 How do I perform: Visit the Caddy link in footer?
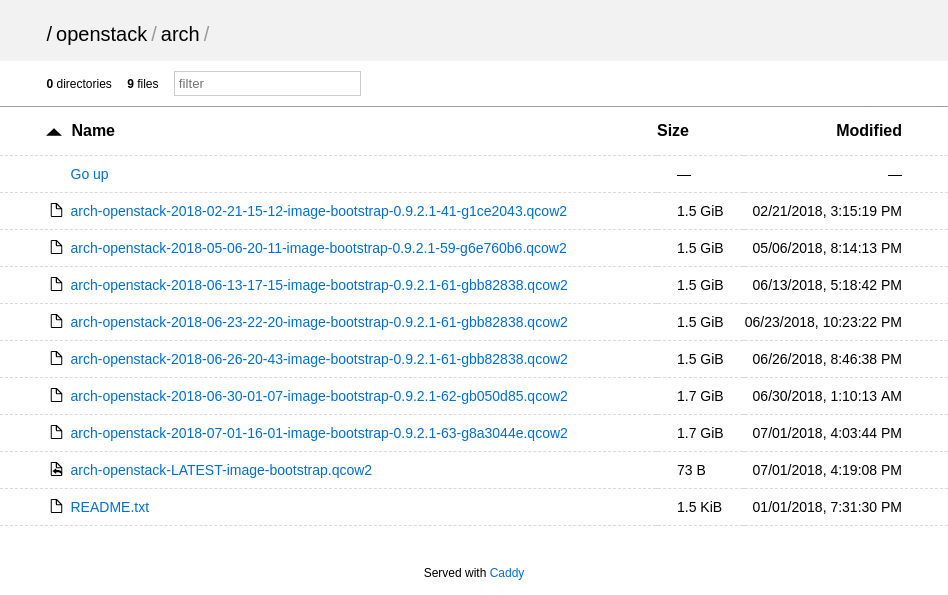[507, 573]
